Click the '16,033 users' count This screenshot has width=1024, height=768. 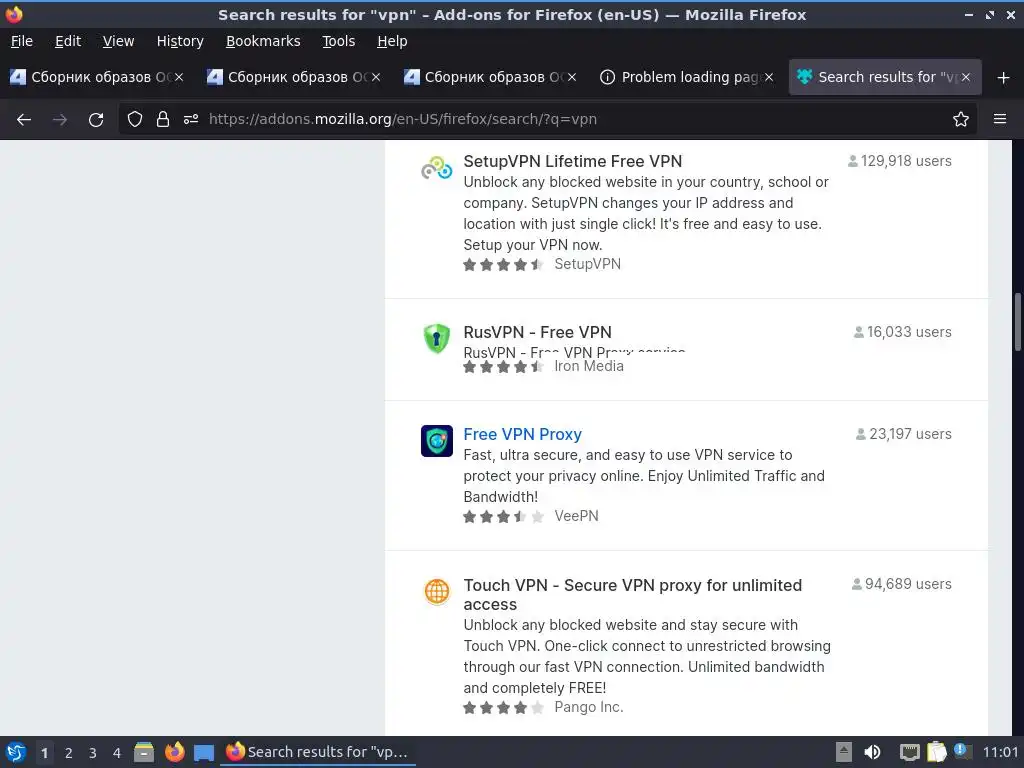pyautogui.click(x=903, y=332)
